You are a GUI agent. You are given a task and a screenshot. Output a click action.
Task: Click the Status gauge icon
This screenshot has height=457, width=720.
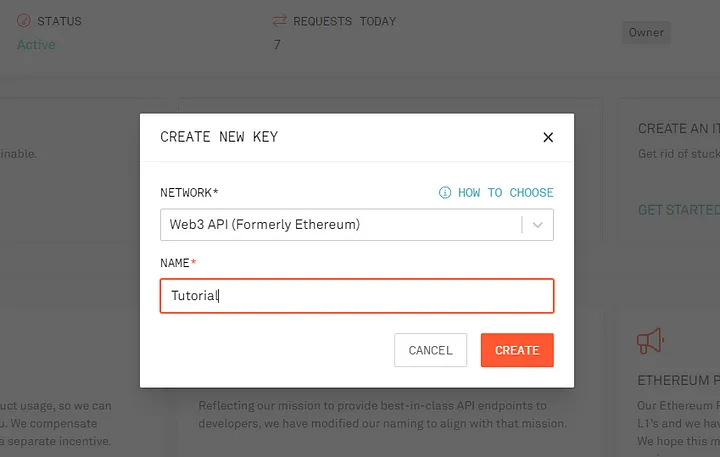[x=23, y=21]
